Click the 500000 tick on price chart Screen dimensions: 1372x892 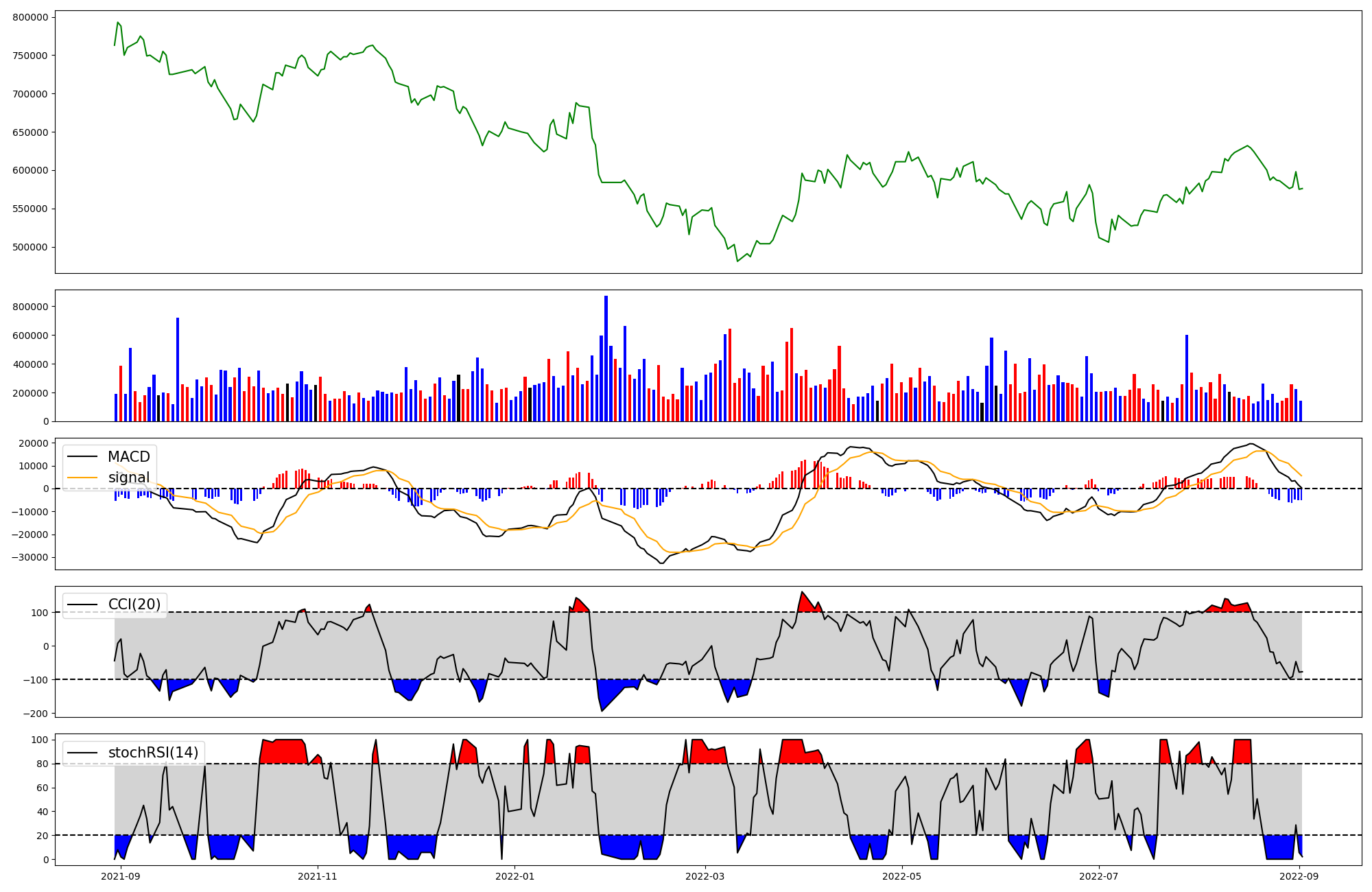30,247
